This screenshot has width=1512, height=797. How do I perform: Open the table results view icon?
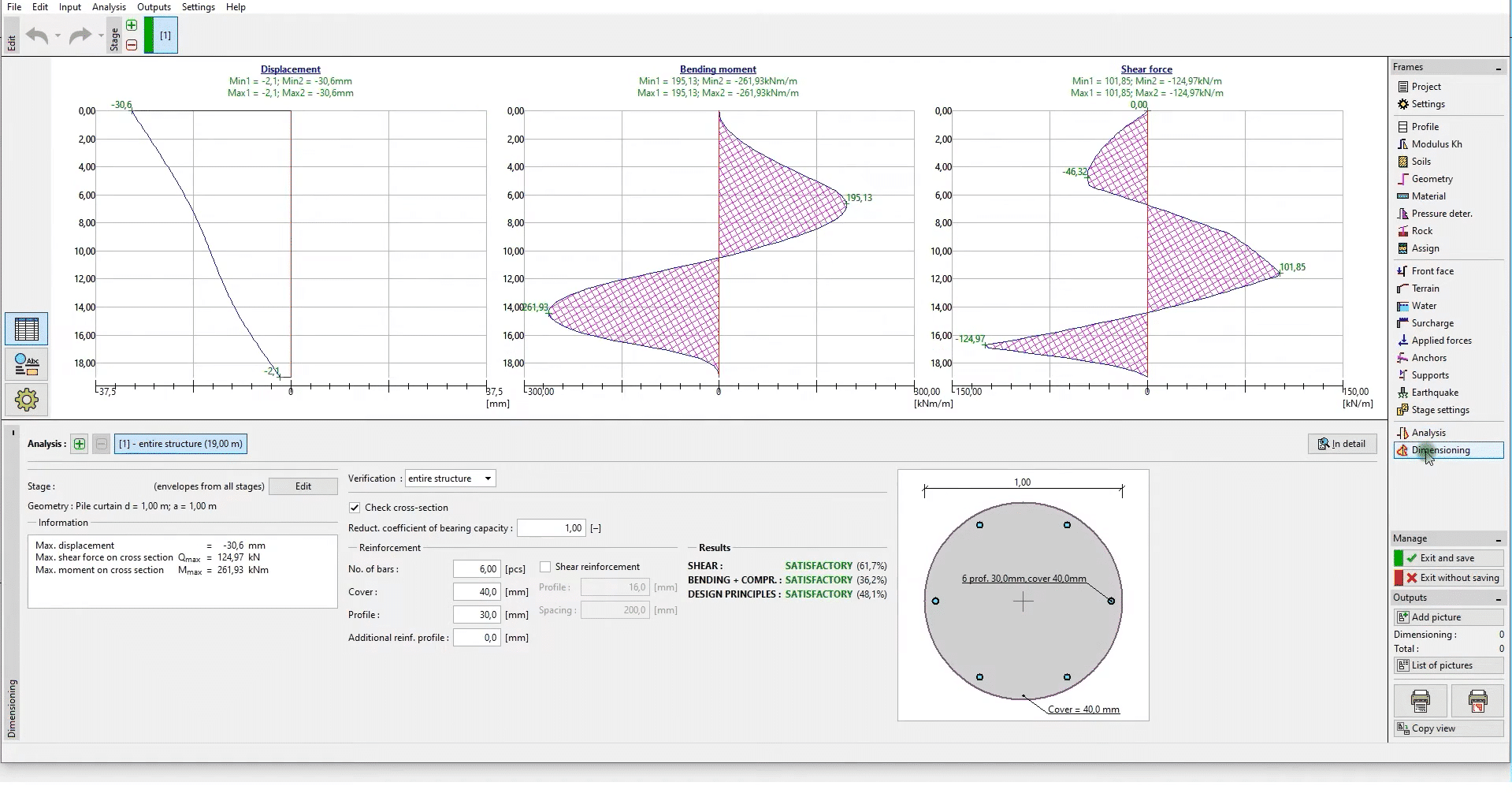click(26, 329)
